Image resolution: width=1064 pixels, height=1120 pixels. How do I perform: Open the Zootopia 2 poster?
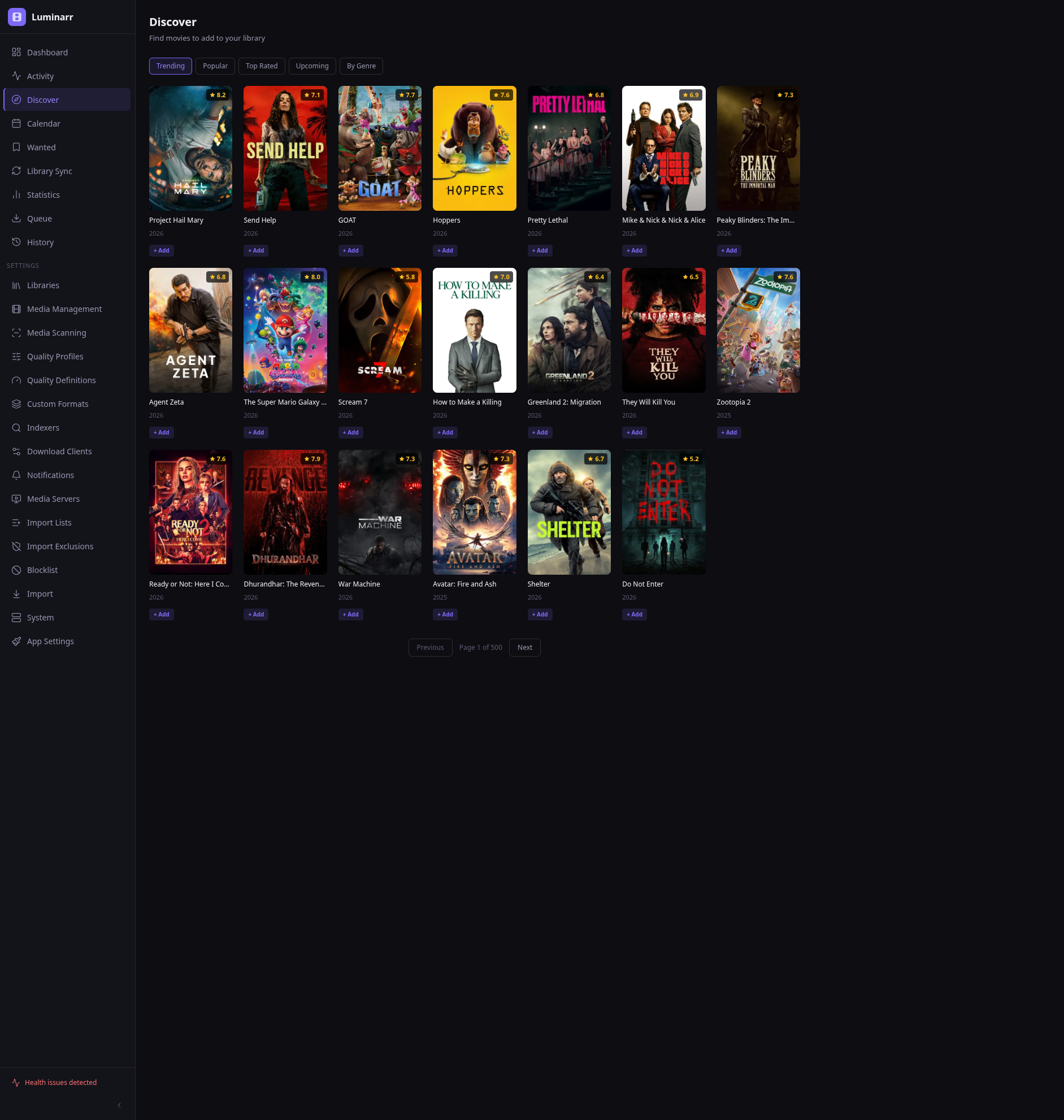758,330
